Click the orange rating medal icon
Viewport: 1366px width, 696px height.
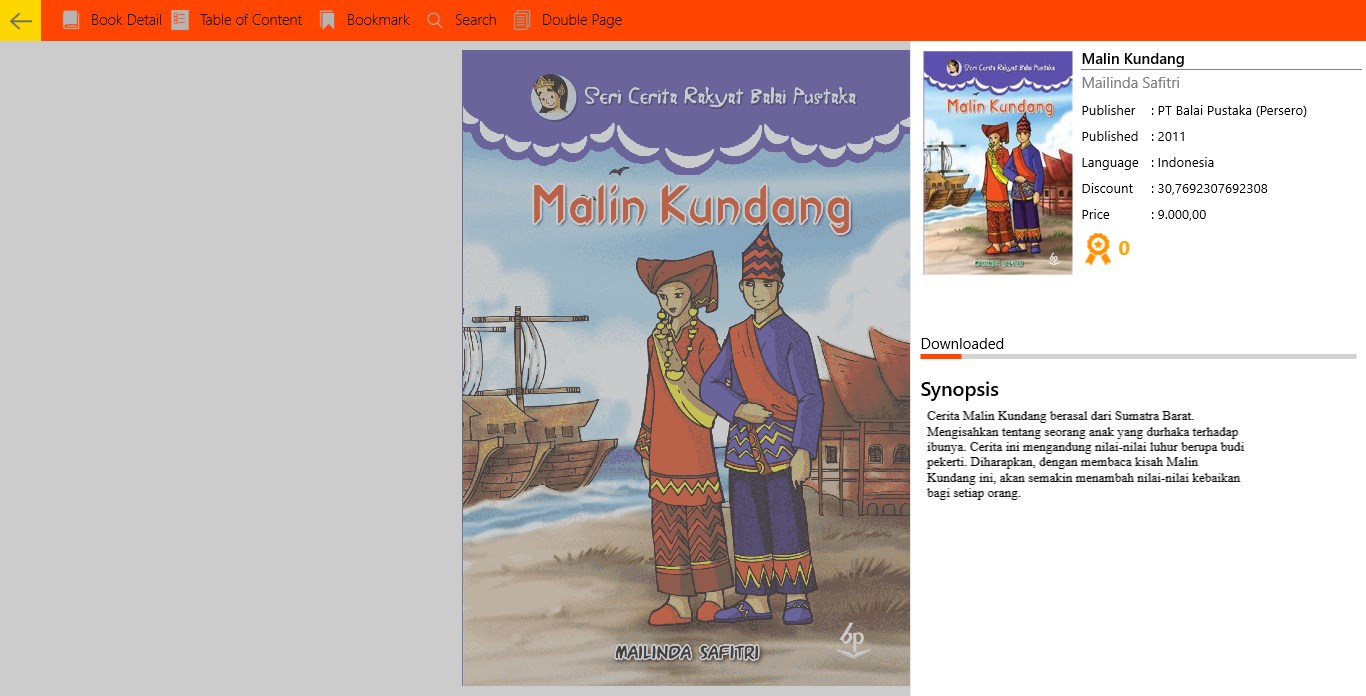pyautogui.click(x=1098, y=248)
